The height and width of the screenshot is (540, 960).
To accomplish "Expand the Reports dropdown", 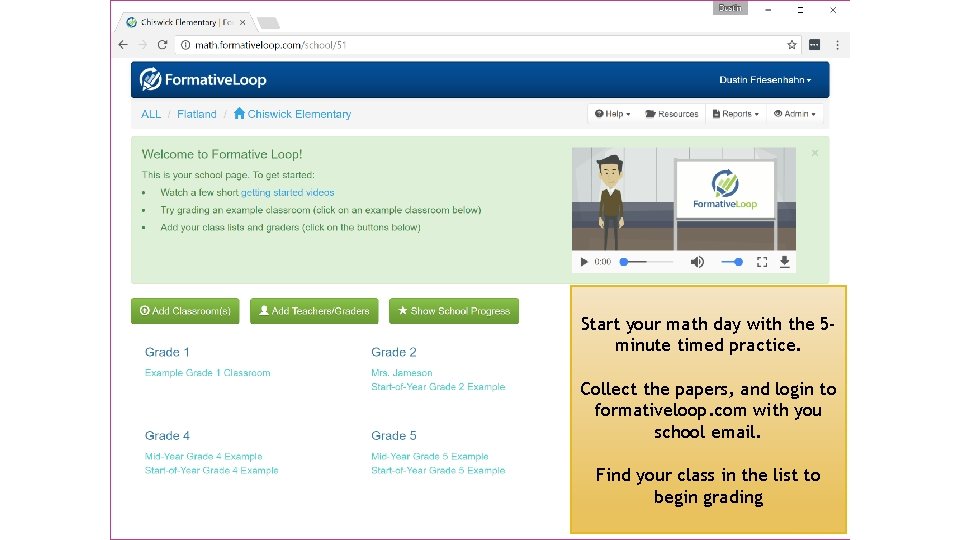I will (x=735, y=113).
